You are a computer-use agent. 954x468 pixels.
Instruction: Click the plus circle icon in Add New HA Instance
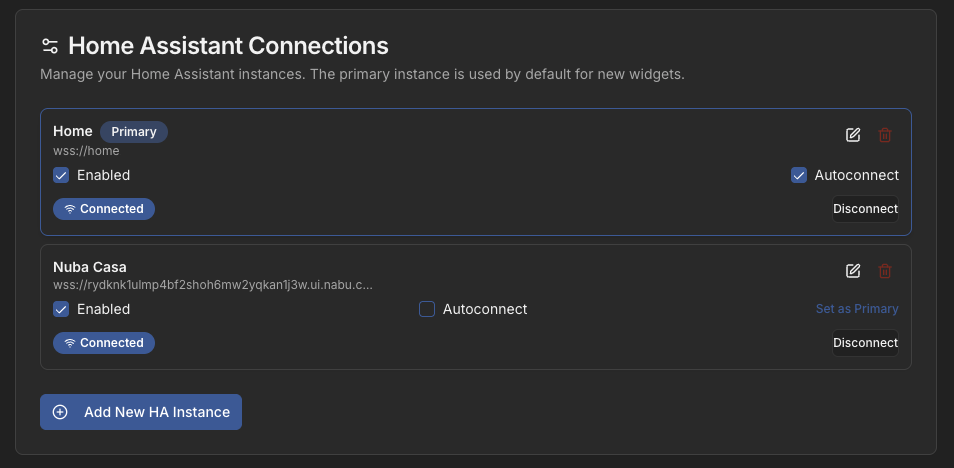(x=60, y=412)
